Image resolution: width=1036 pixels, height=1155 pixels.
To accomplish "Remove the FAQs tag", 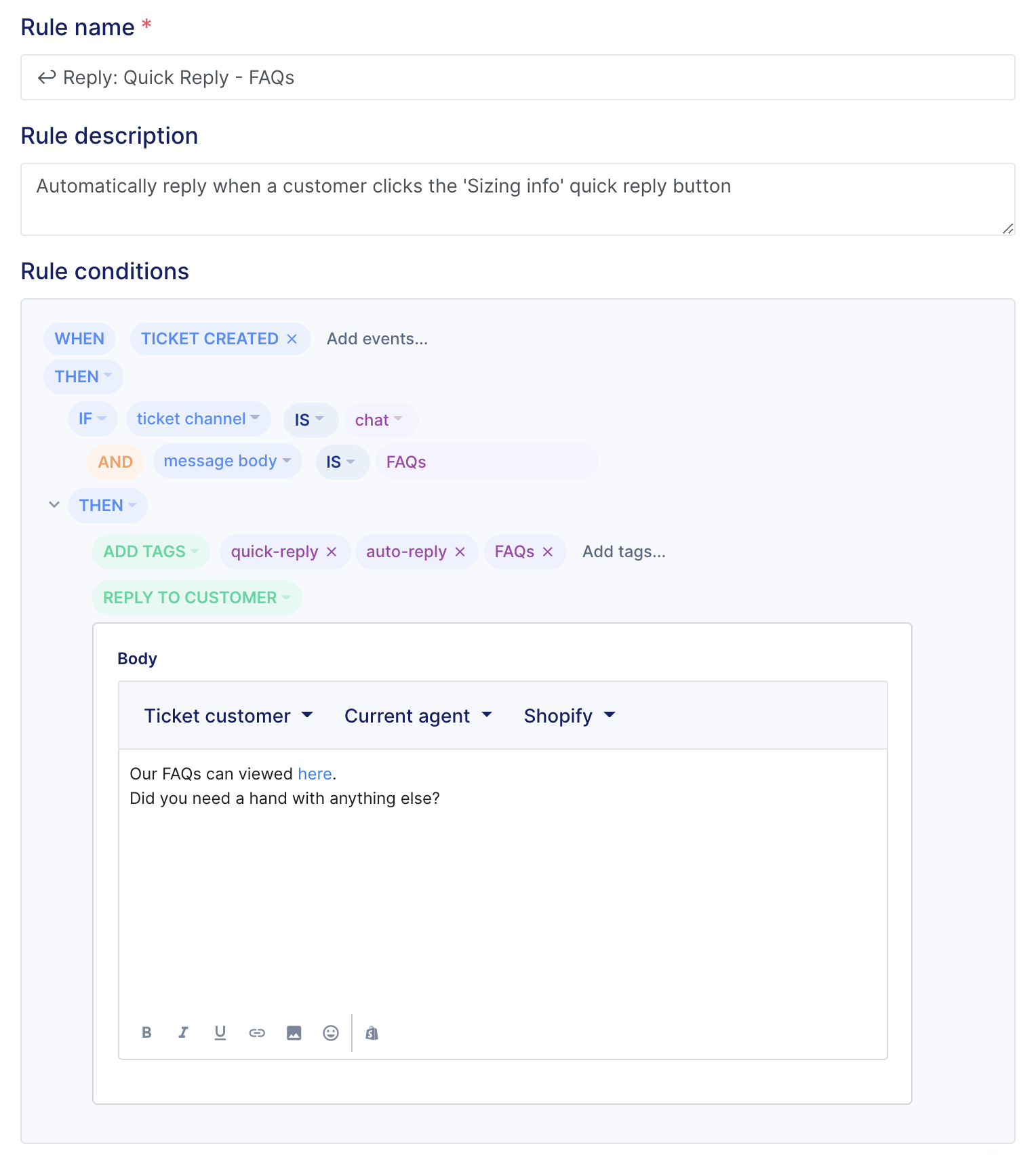I will (x=548, y=552).
